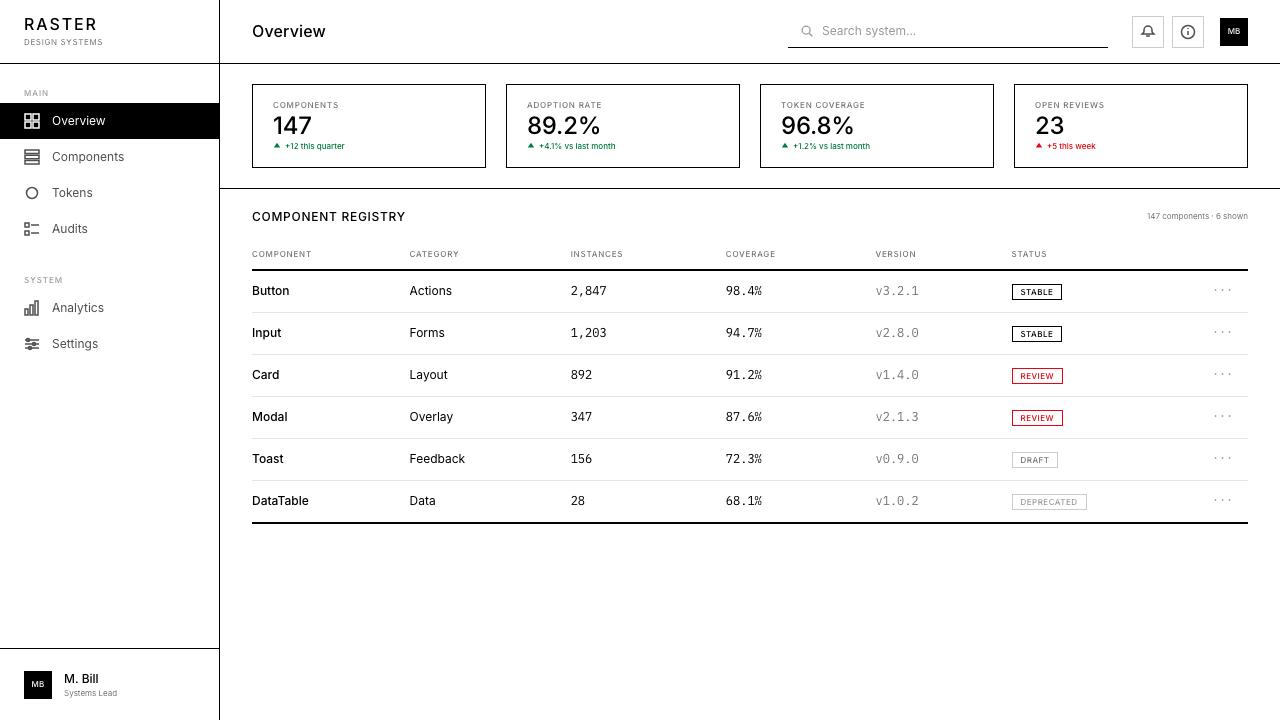Open the Tokens menu item
Viewport: 1280px width, 720px height.
click(x=109, y=193)
